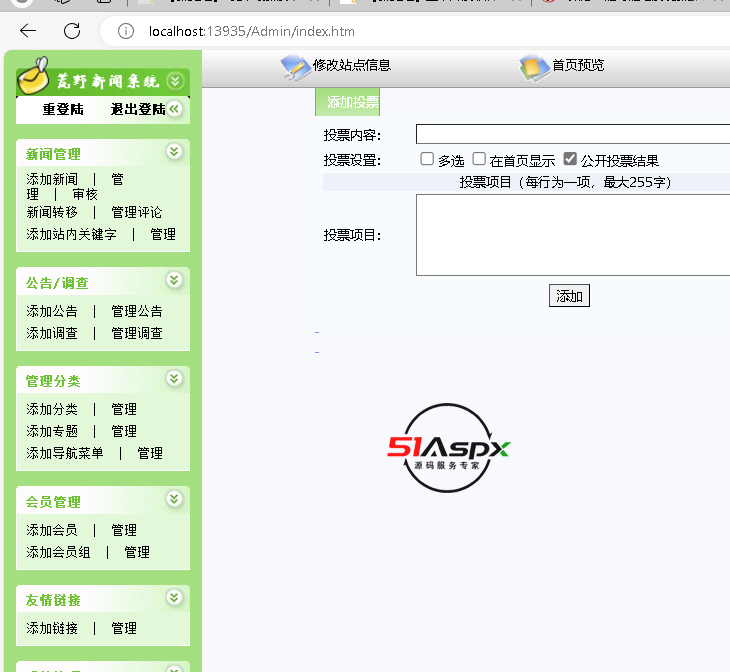Open 管理 next to 添加专题
Screen dimensions: 730x672
tap(124, 431)
